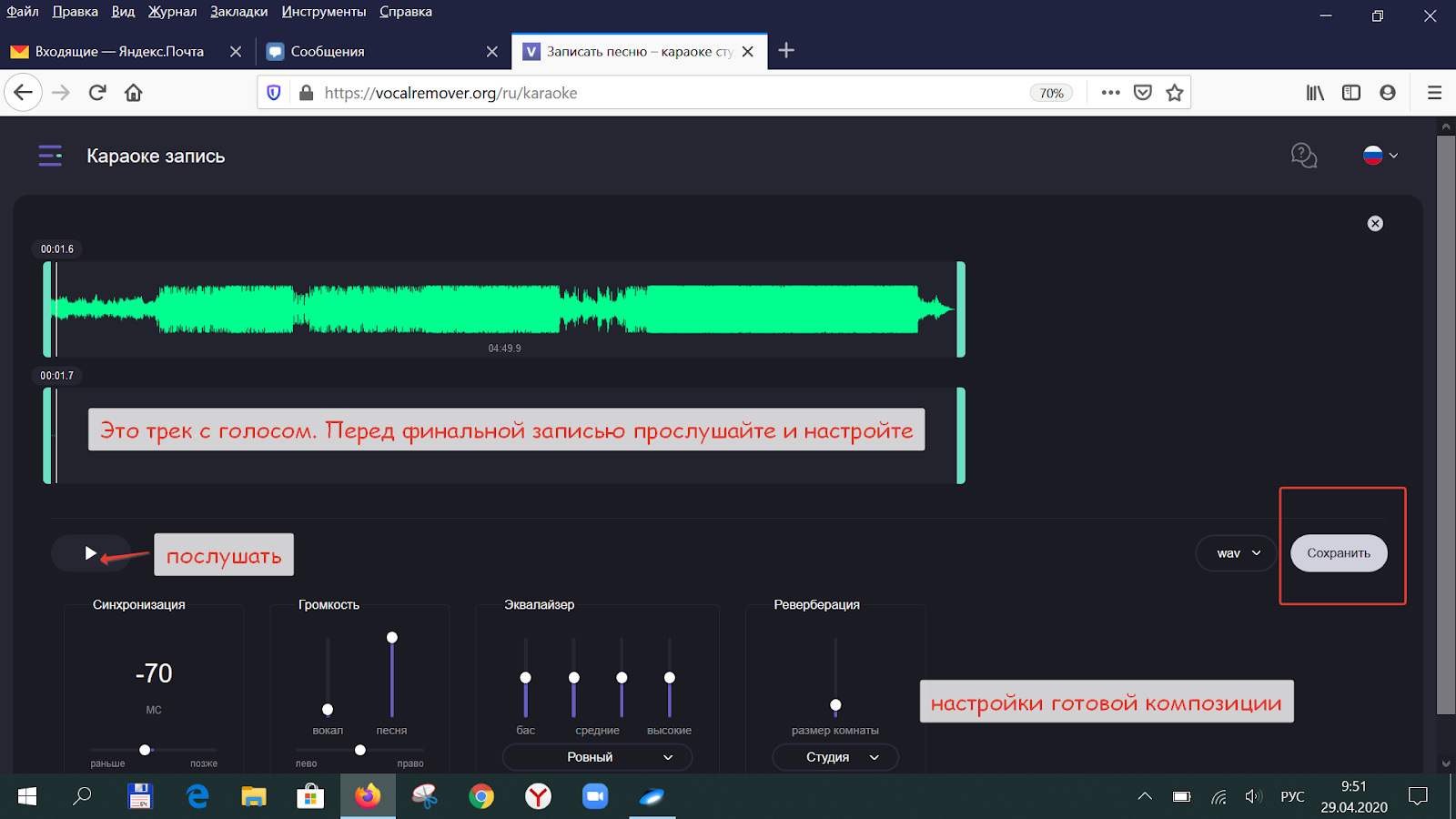
Task: Open Microsoft Store from the taskbar
Action: [310, 797]
